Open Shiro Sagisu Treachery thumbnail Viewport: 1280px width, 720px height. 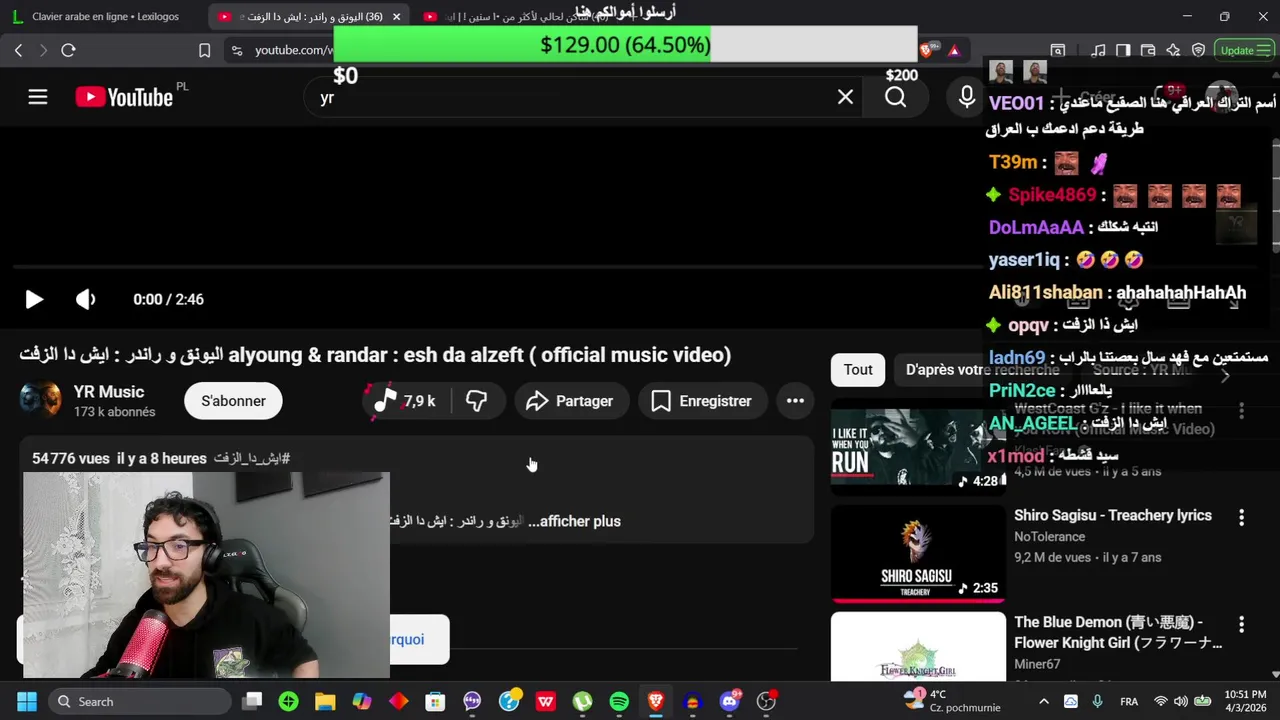[x=918, y=554]
